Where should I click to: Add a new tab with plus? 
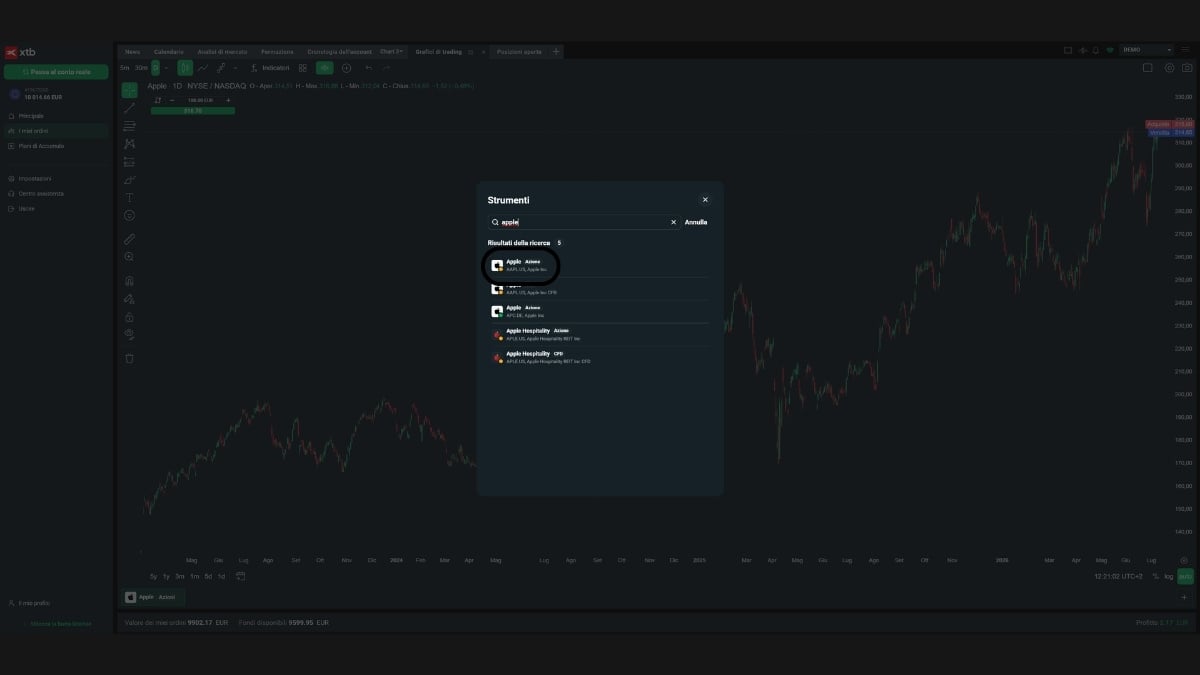tap(557, 51)
